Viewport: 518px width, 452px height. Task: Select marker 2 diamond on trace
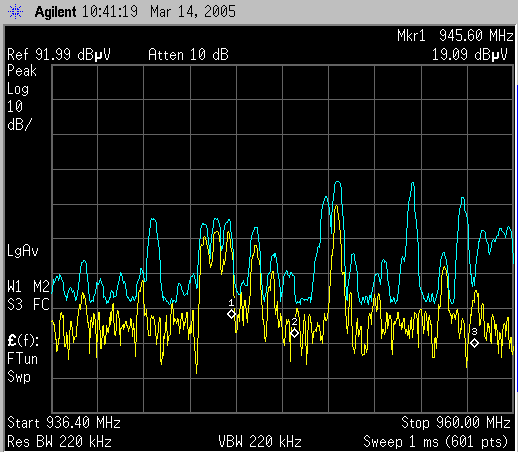click(x=294, y=333)
